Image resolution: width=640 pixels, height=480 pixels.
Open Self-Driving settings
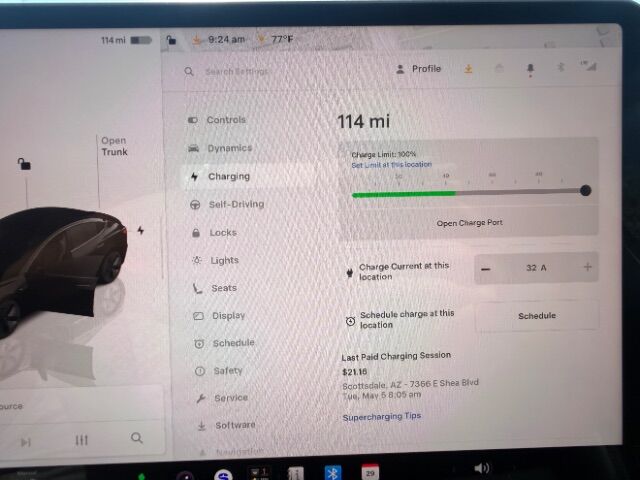[237, 204]
